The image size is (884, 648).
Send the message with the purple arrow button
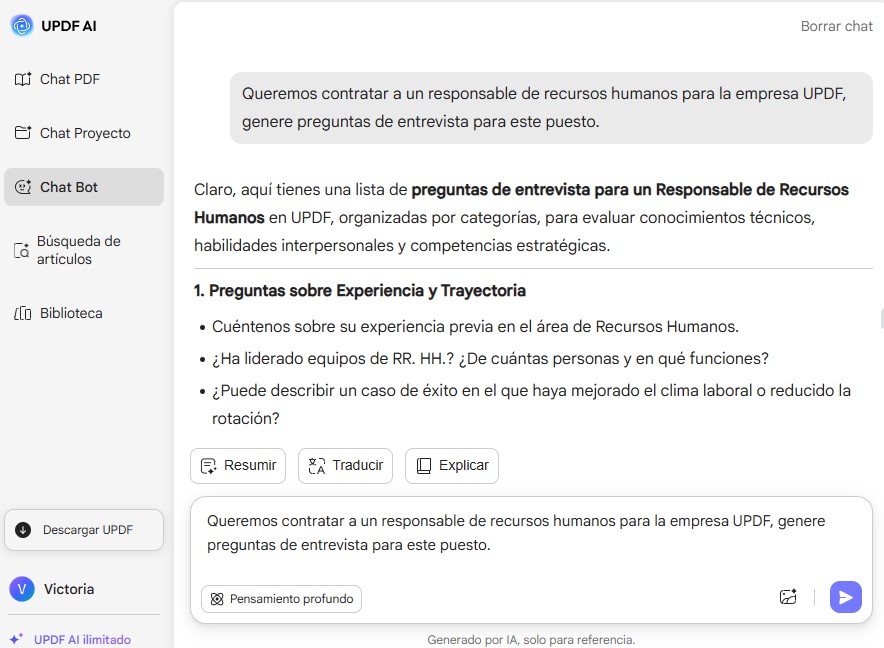pos(846,597)
